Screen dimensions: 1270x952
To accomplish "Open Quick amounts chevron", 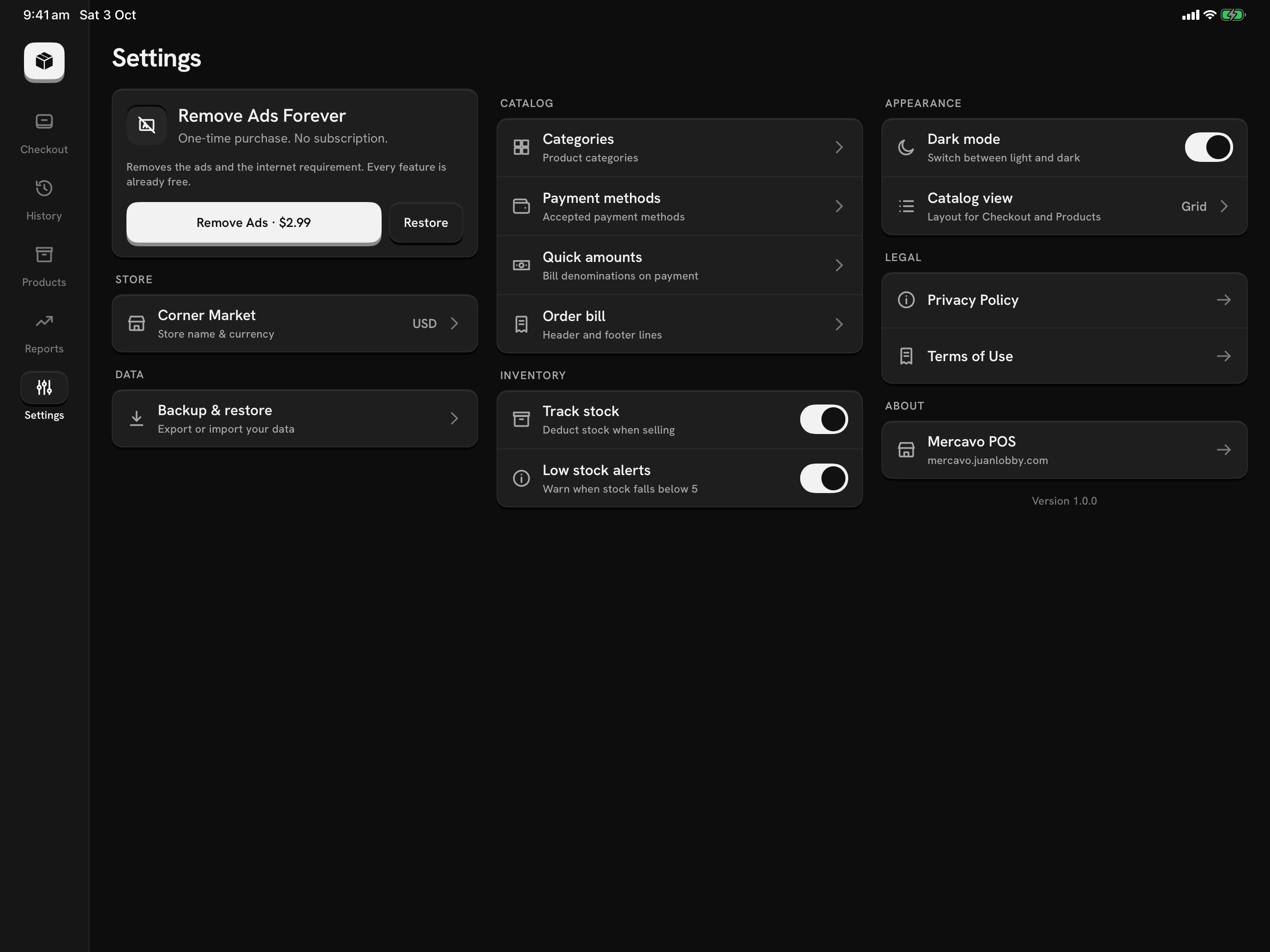I will (839, 266).
